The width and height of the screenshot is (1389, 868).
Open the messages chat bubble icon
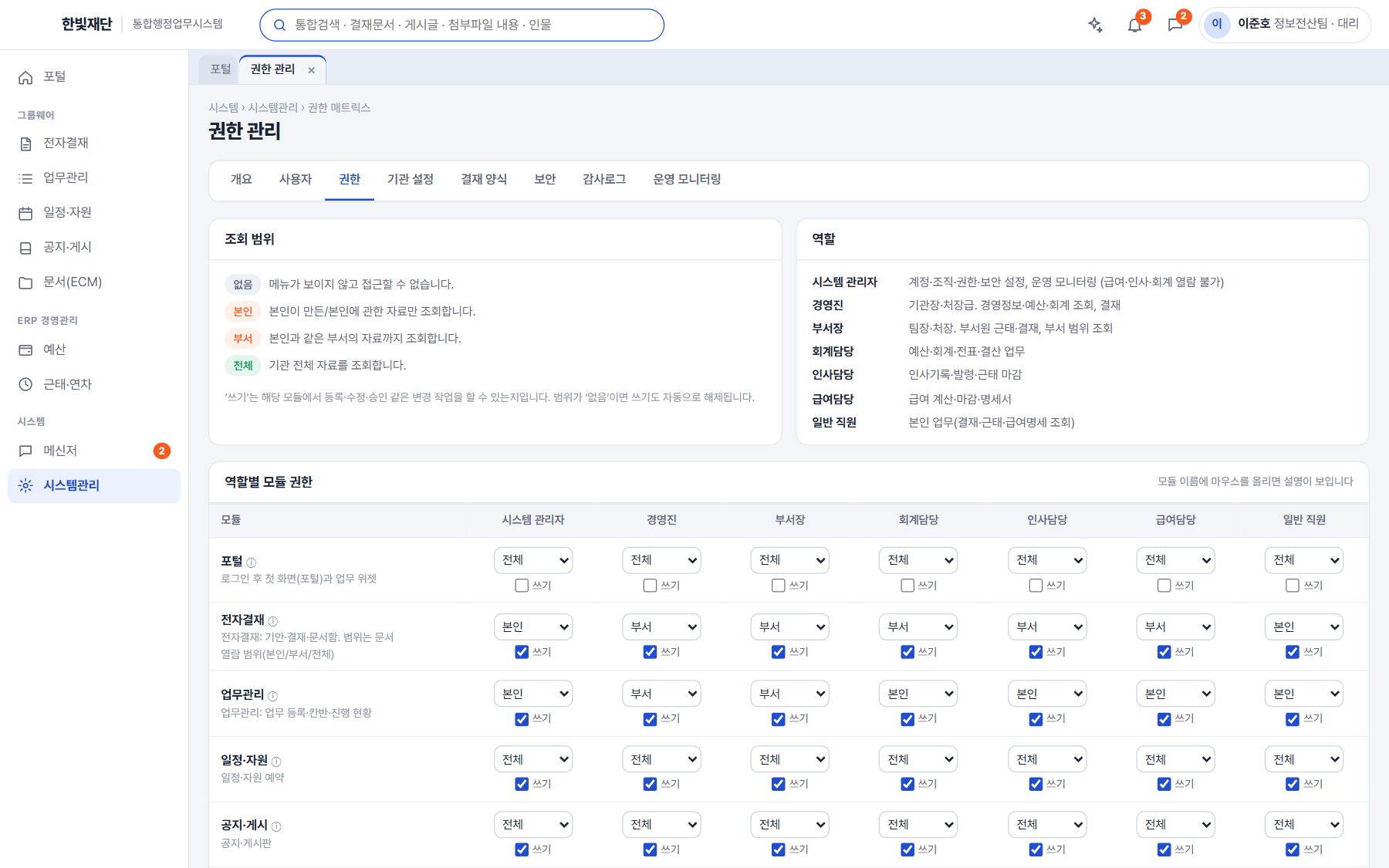[x=1175, y=25]
